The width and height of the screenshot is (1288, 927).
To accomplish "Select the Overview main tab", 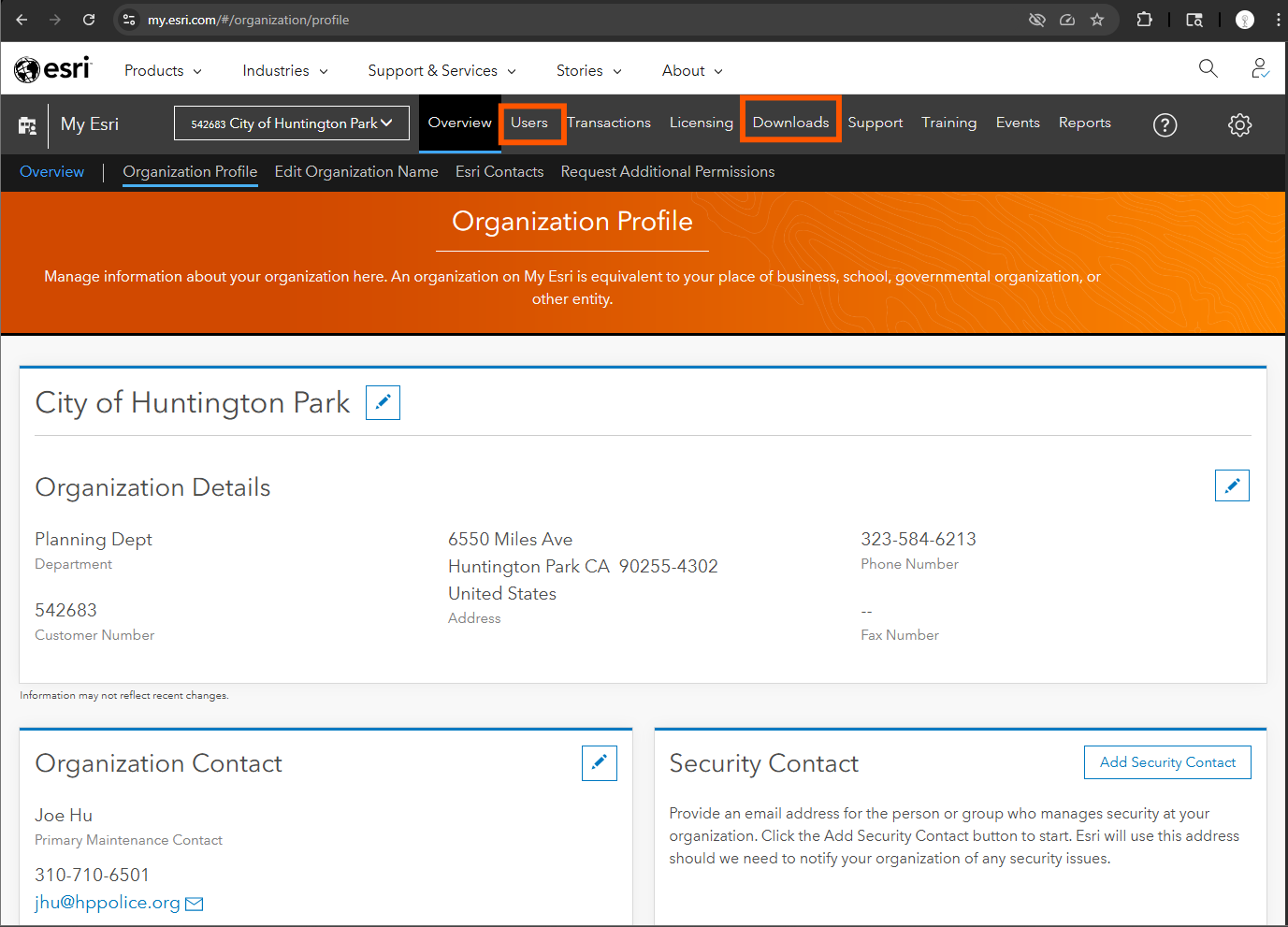I will pos(459,123).
